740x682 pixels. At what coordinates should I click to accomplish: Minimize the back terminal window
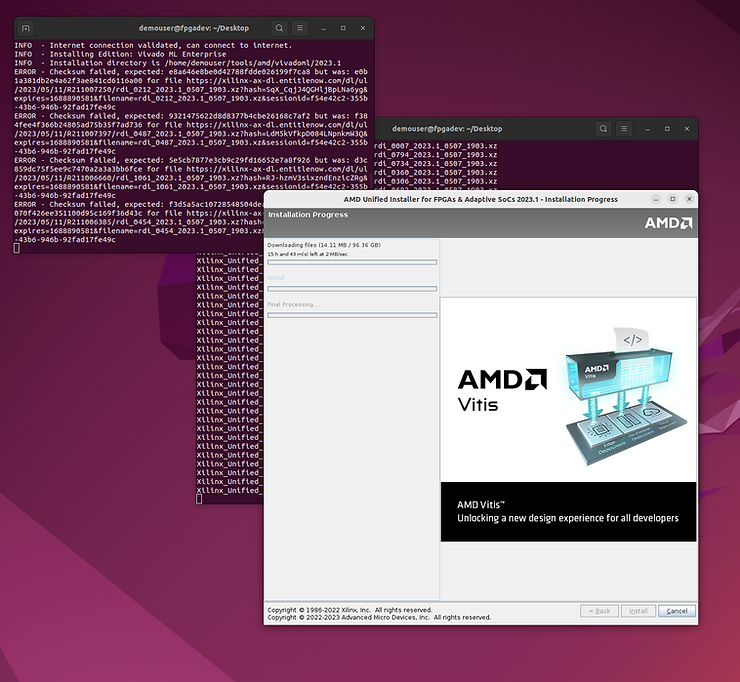click(x=648, y=129)
